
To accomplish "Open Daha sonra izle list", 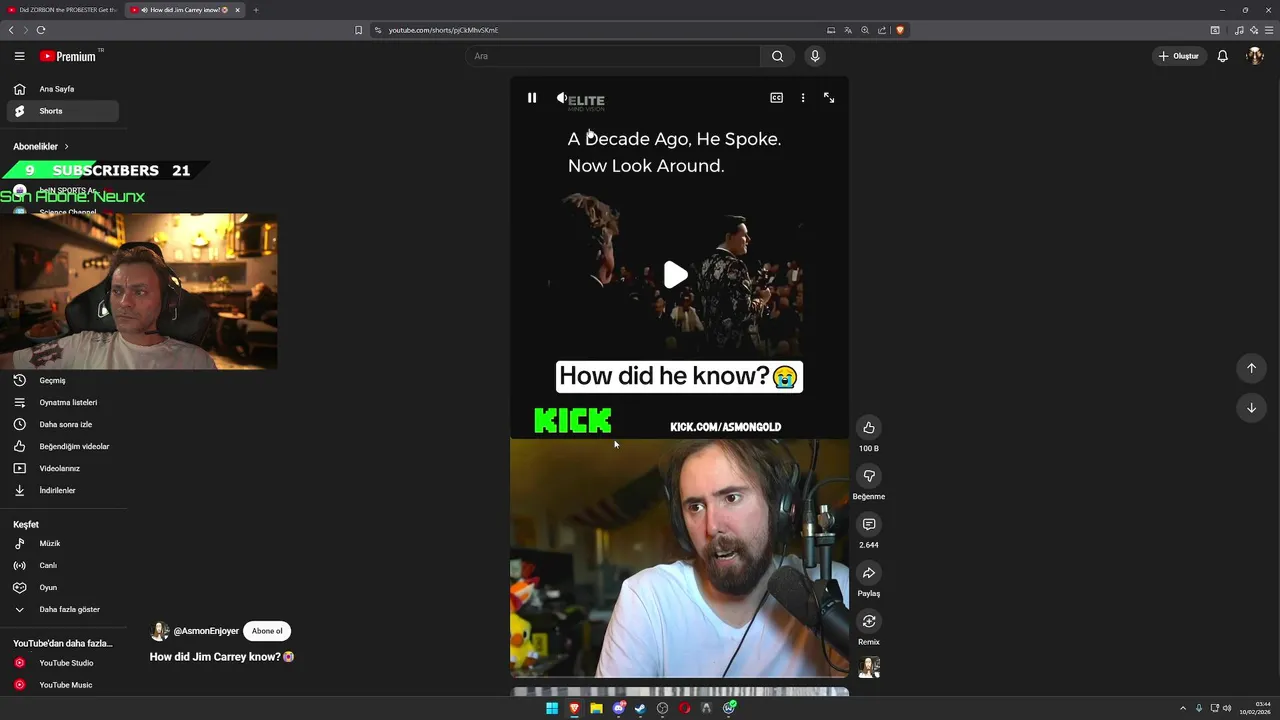I will (x=64, y=424).
